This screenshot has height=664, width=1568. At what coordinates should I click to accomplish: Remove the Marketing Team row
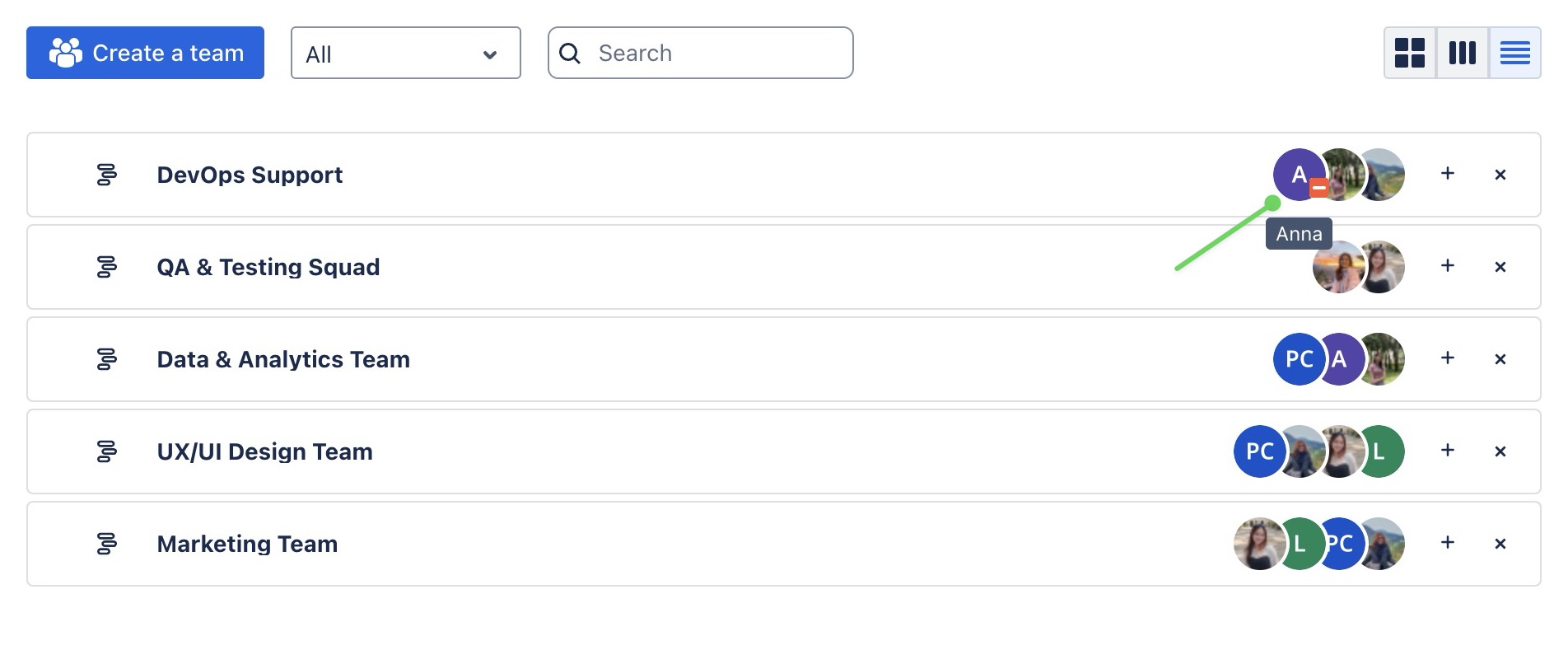click(x=1500, y=544)
